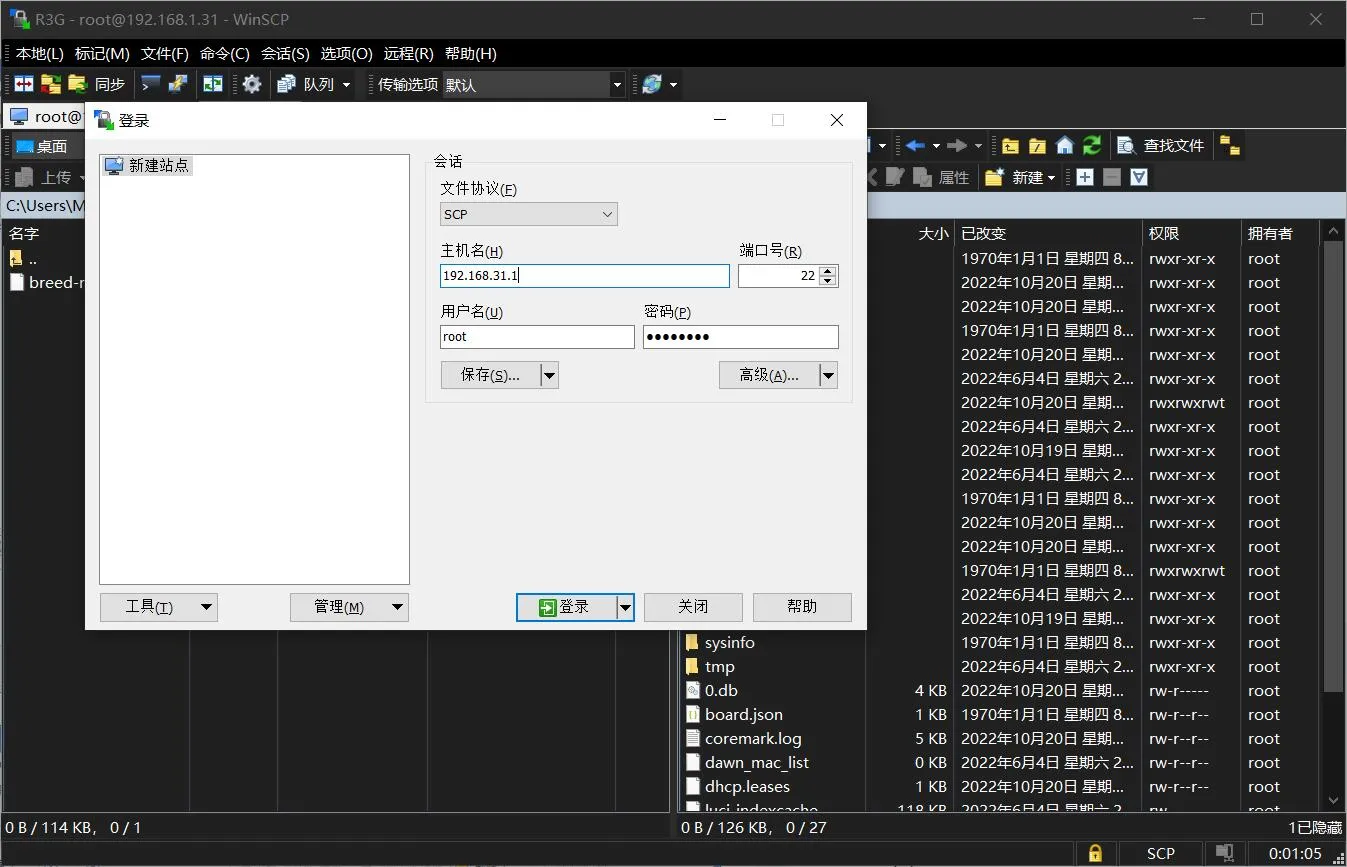This screenshot has height=867, width=1347.
Task: Open the 高级 (Advanced) dropdown arrow
Action: click(827, 374)
